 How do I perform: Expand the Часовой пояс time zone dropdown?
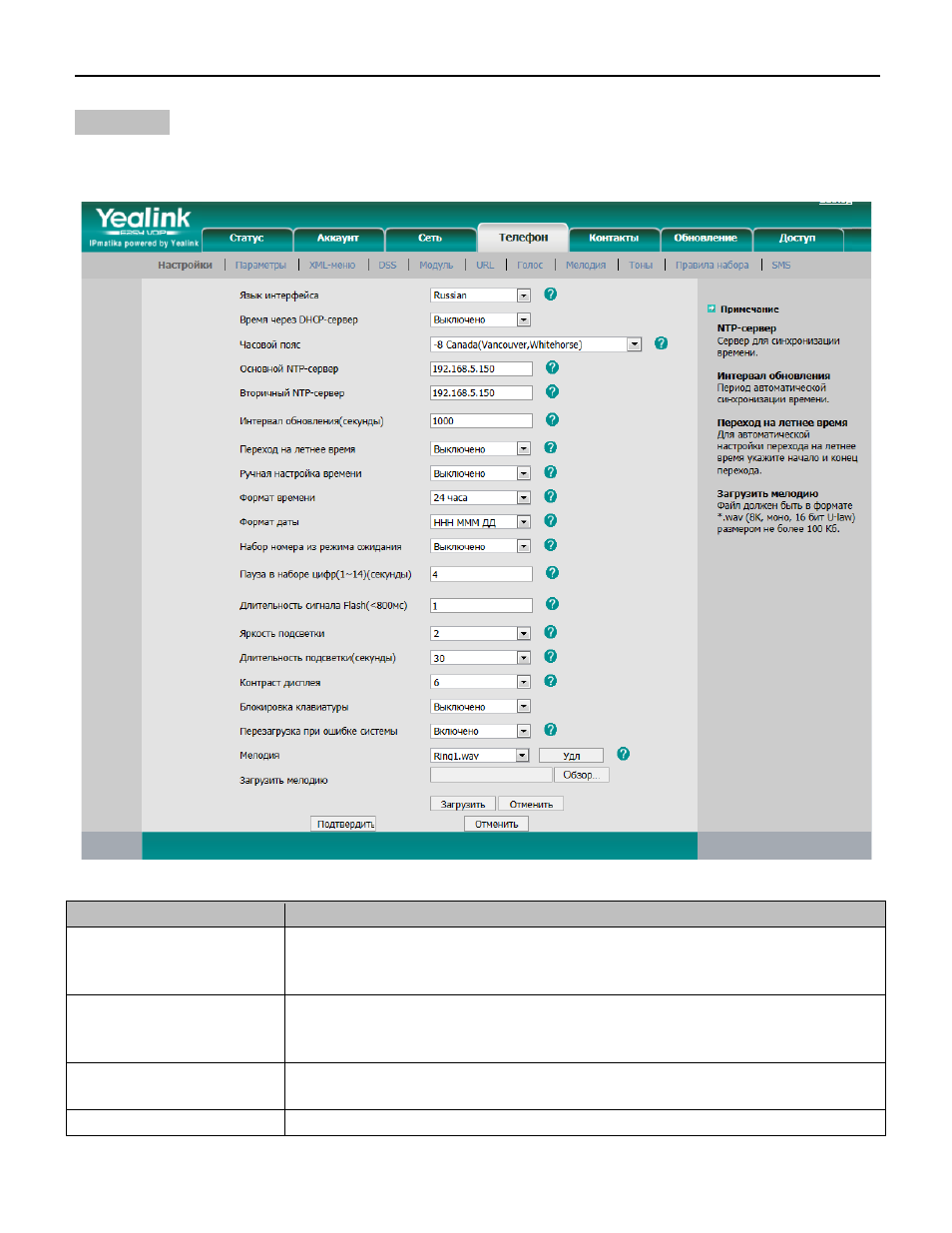536,344
